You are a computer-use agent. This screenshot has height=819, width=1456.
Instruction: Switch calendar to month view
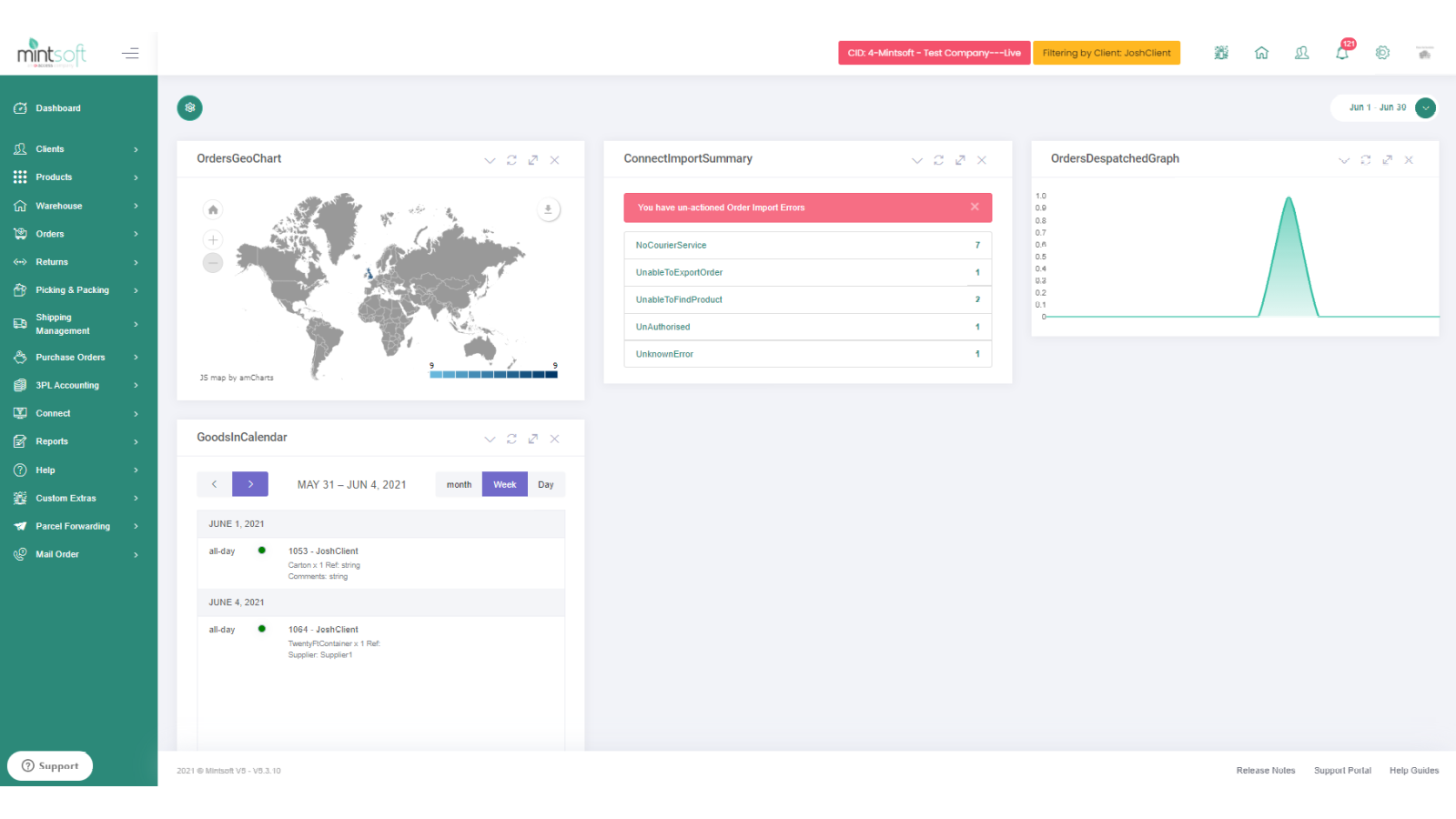point(459,485)
